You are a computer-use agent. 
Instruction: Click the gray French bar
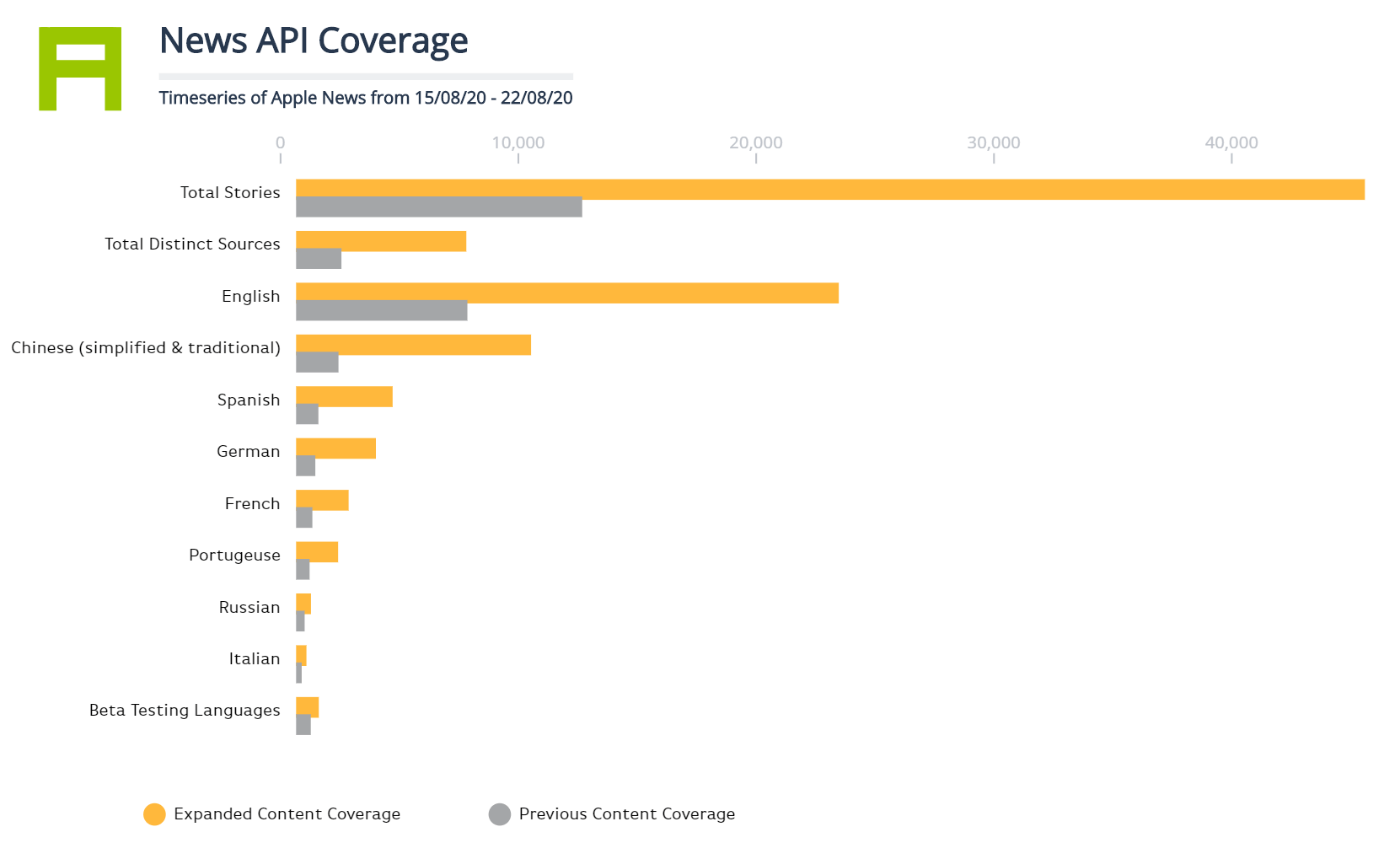tap(304, 518)
